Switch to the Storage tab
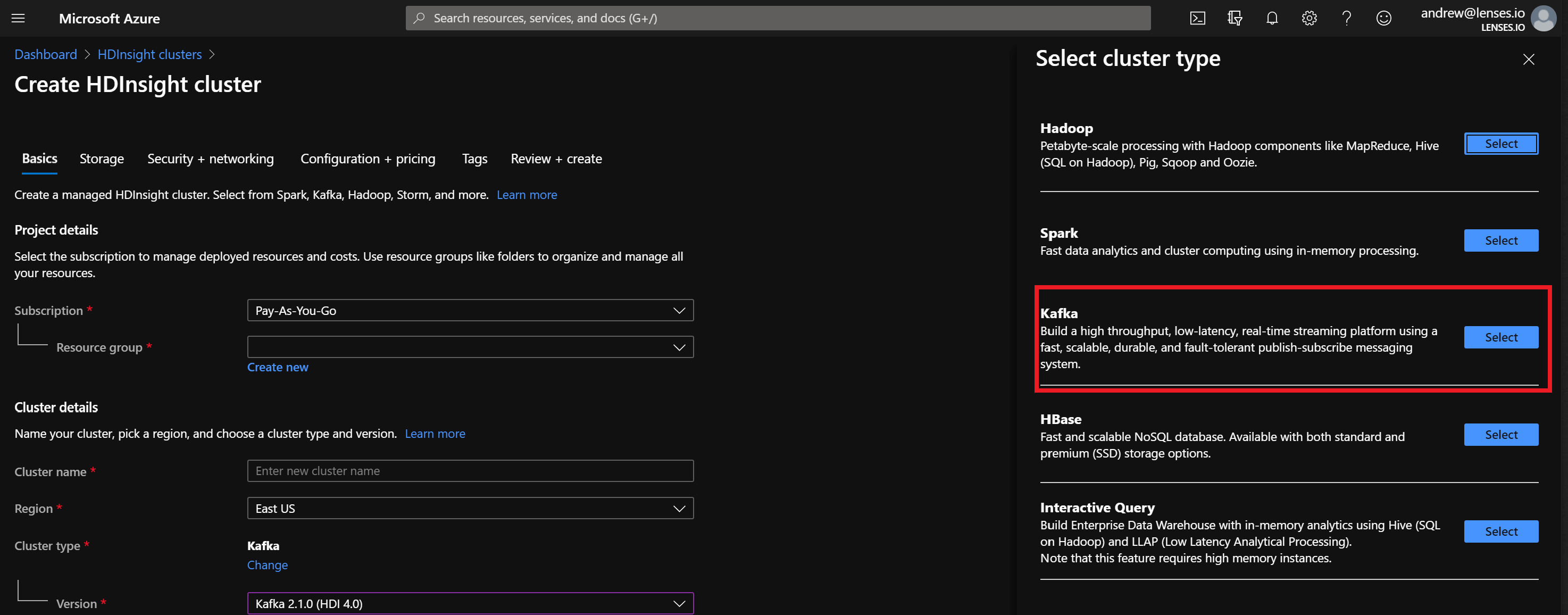The height and width of the screenshot is (615, 1568). [x=102, y=159]
